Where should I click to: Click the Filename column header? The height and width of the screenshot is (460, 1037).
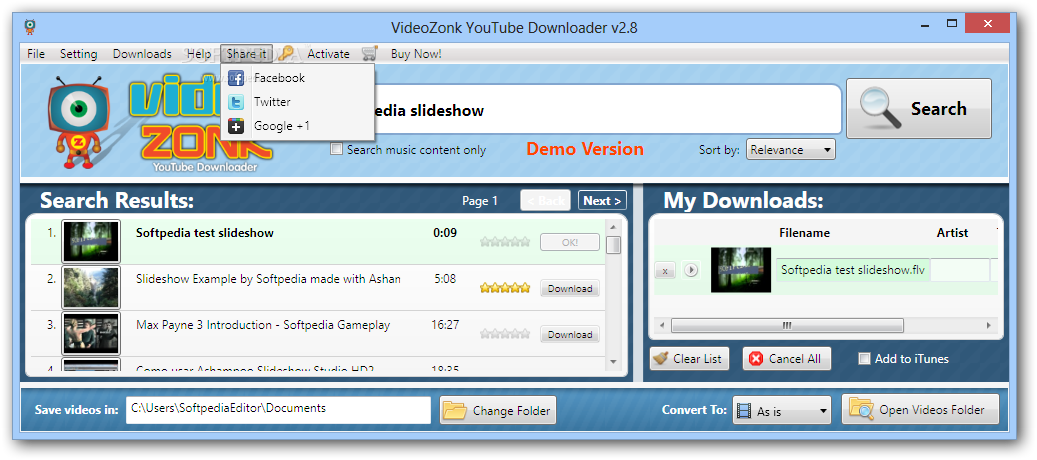804,233
